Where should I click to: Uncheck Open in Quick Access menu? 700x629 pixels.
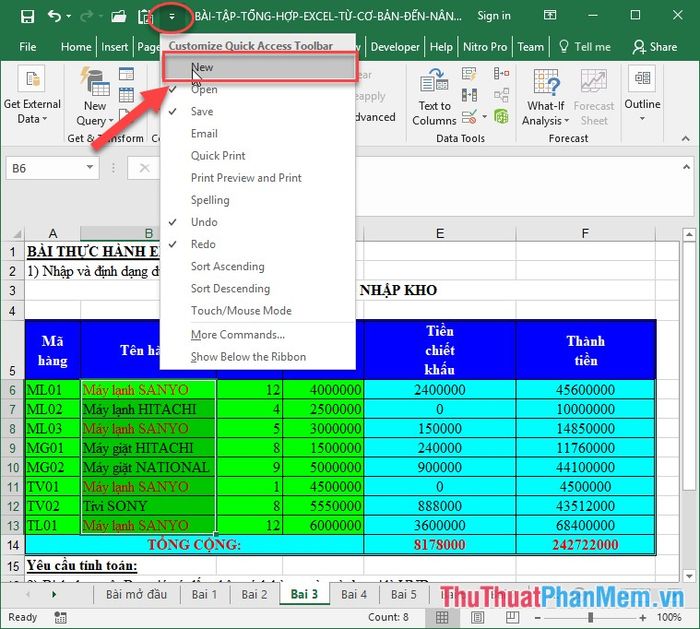[x=204, y=90]
